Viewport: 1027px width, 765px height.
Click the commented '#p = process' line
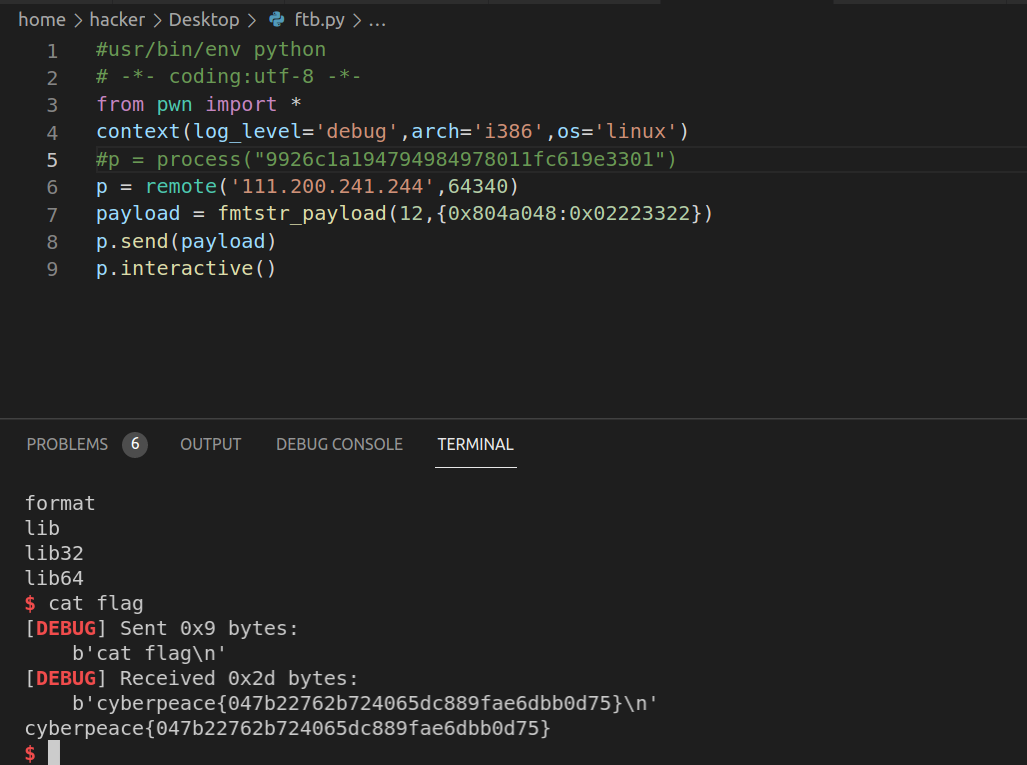point(386,159)
